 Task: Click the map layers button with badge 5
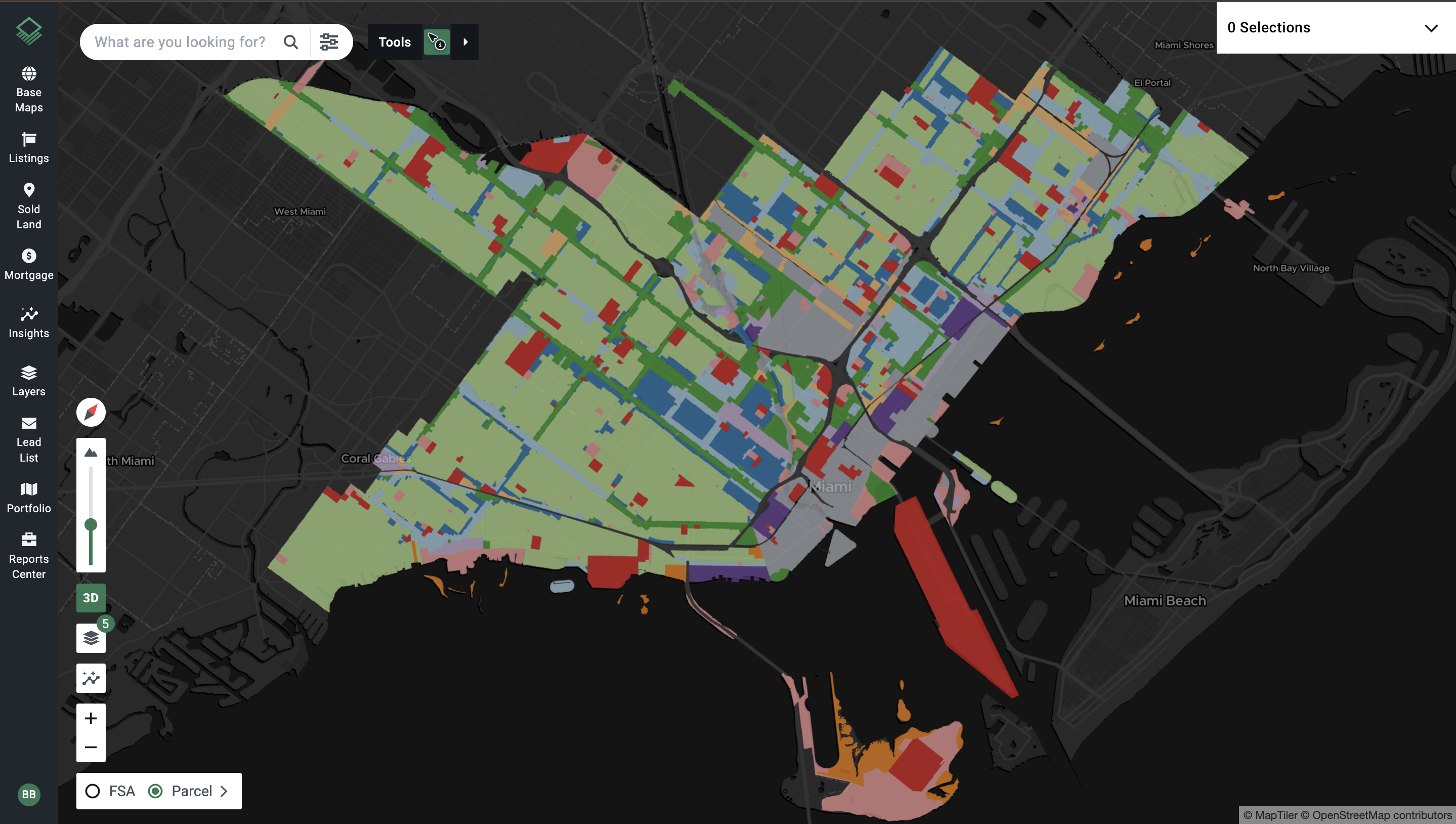[x=91, y=637]
